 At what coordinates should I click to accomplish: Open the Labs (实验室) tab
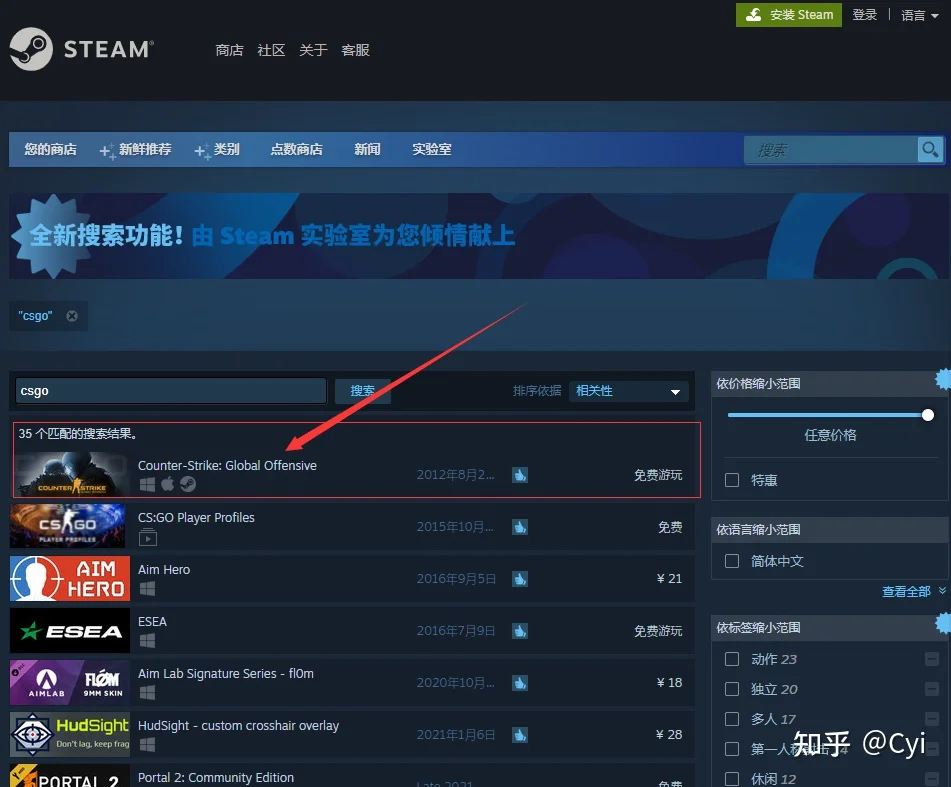click(432, 149)
